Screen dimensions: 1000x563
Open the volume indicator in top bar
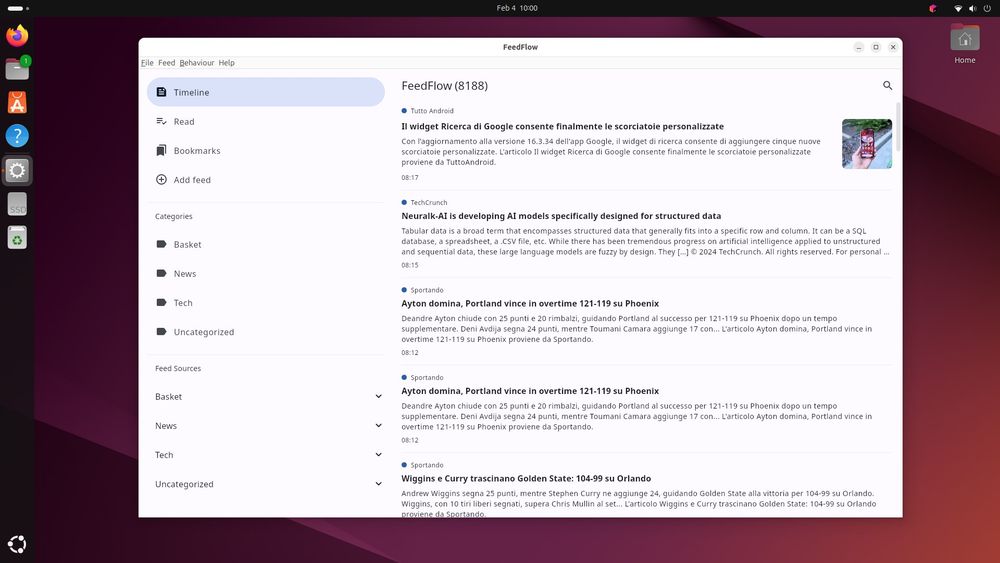(x=973, y=8)
